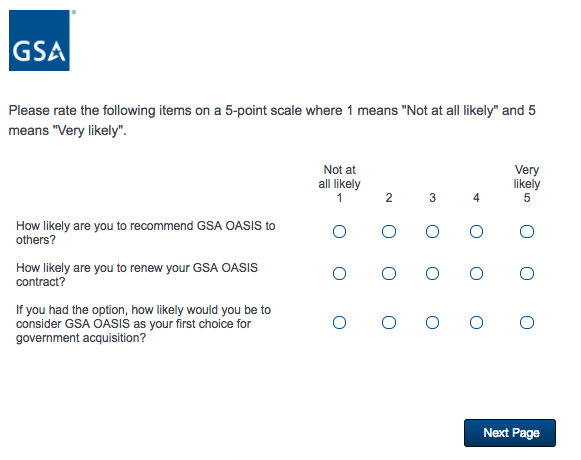Rate recommend GSA OASIS as 4
The height and width of the screenshot is (460, 581).
point(476,232)
